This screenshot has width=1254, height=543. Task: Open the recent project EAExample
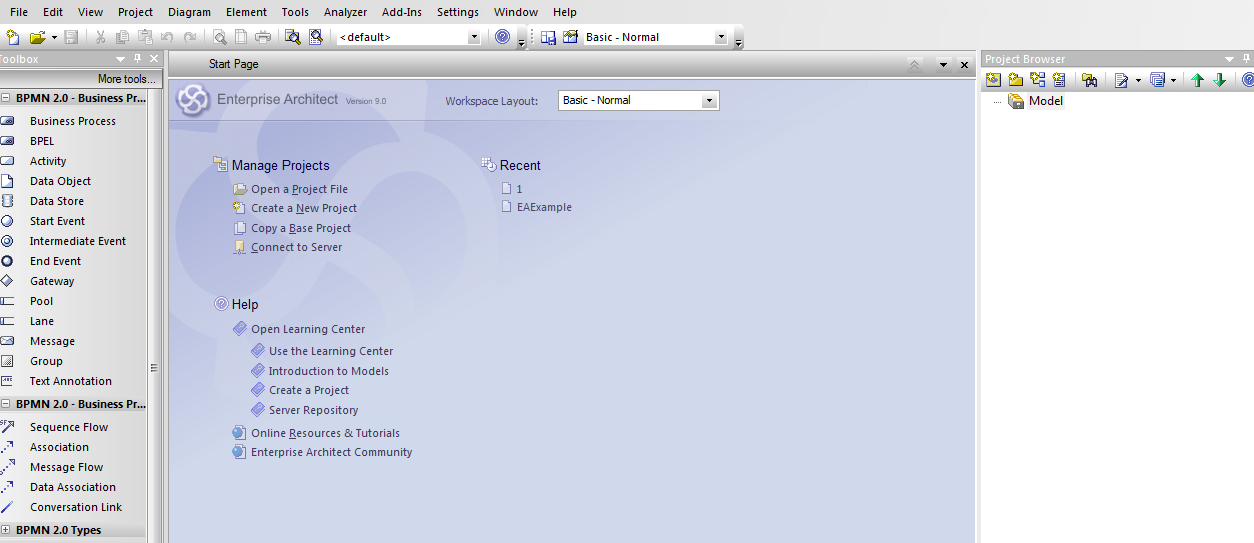(x=544, y=207)
